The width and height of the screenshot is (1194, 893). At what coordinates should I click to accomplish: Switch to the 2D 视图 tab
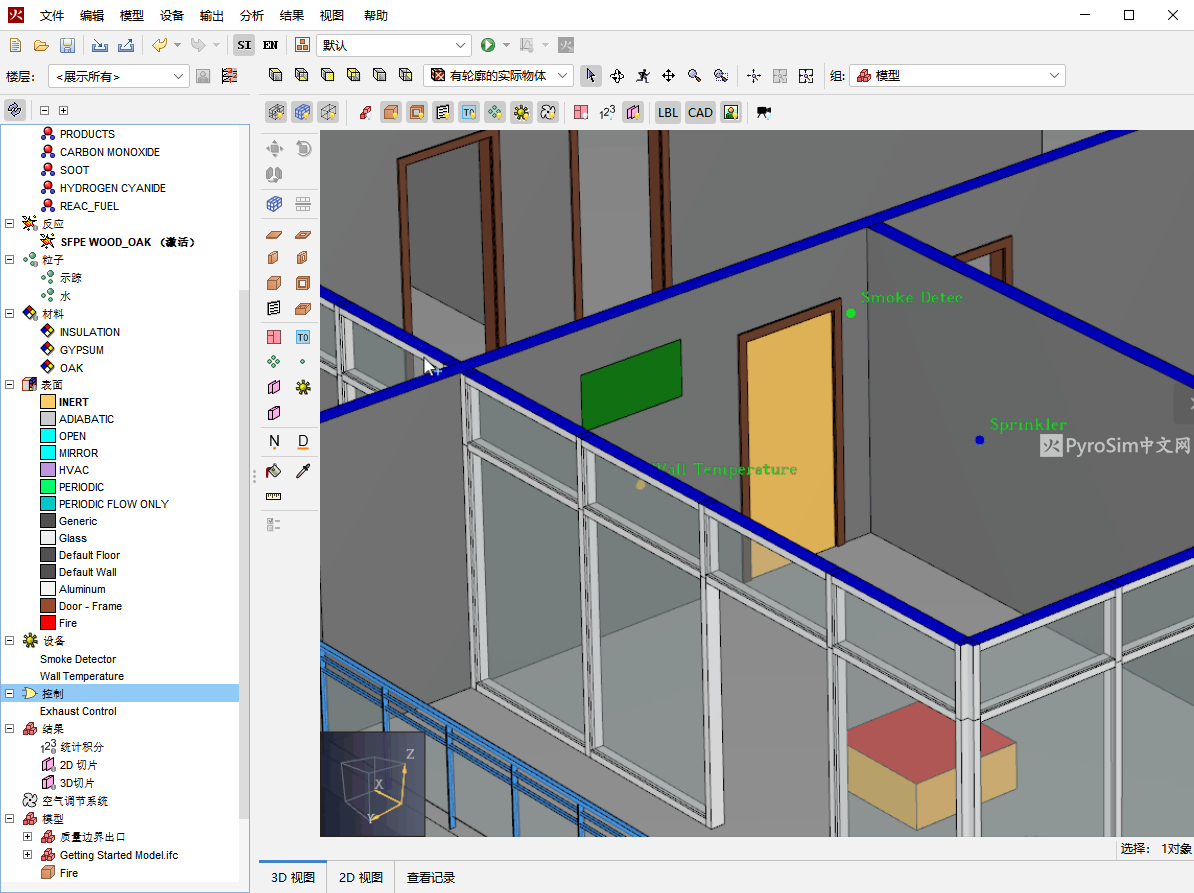coord(361,878)
